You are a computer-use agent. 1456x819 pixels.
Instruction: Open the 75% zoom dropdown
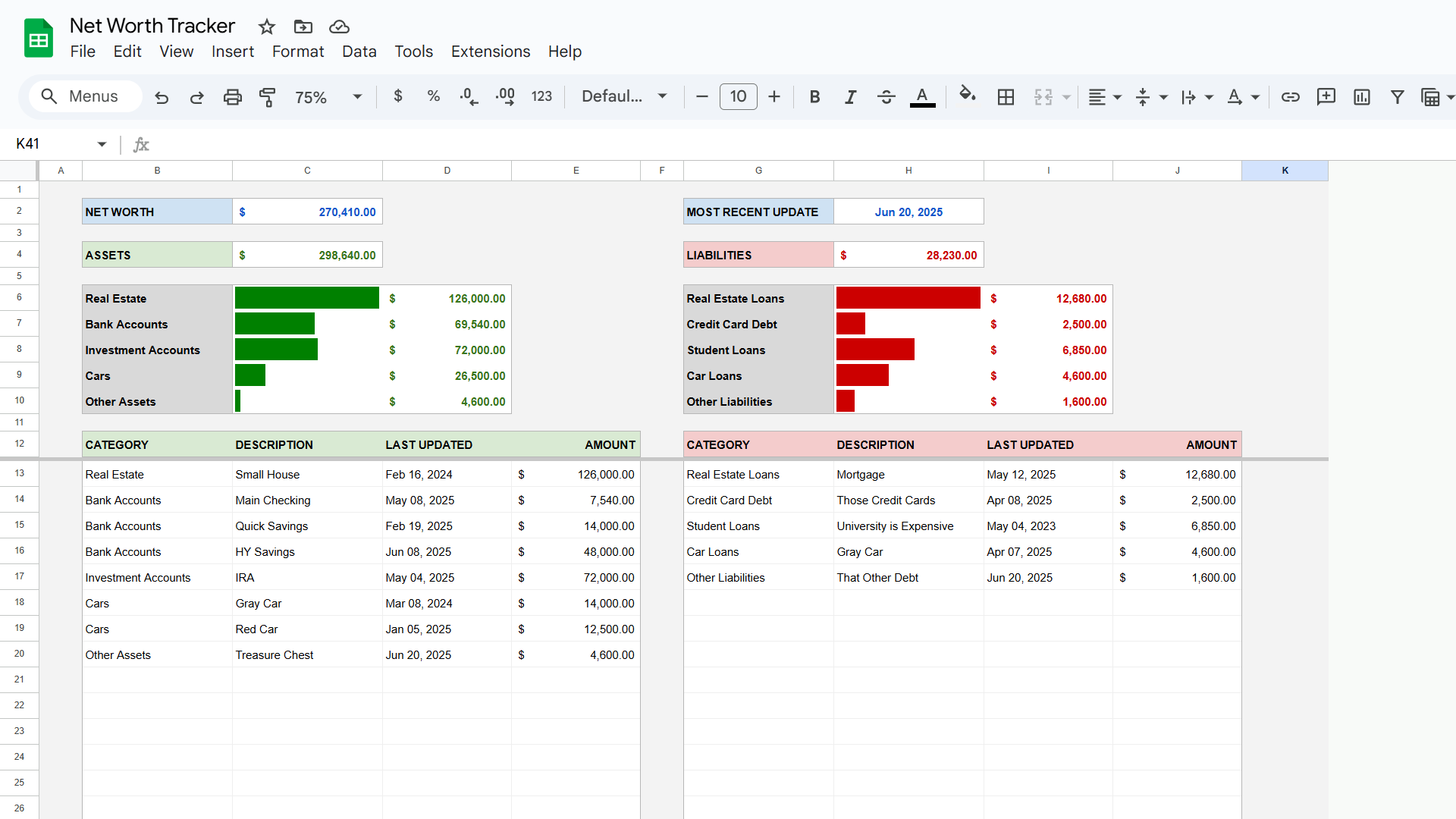click(328, 97)
